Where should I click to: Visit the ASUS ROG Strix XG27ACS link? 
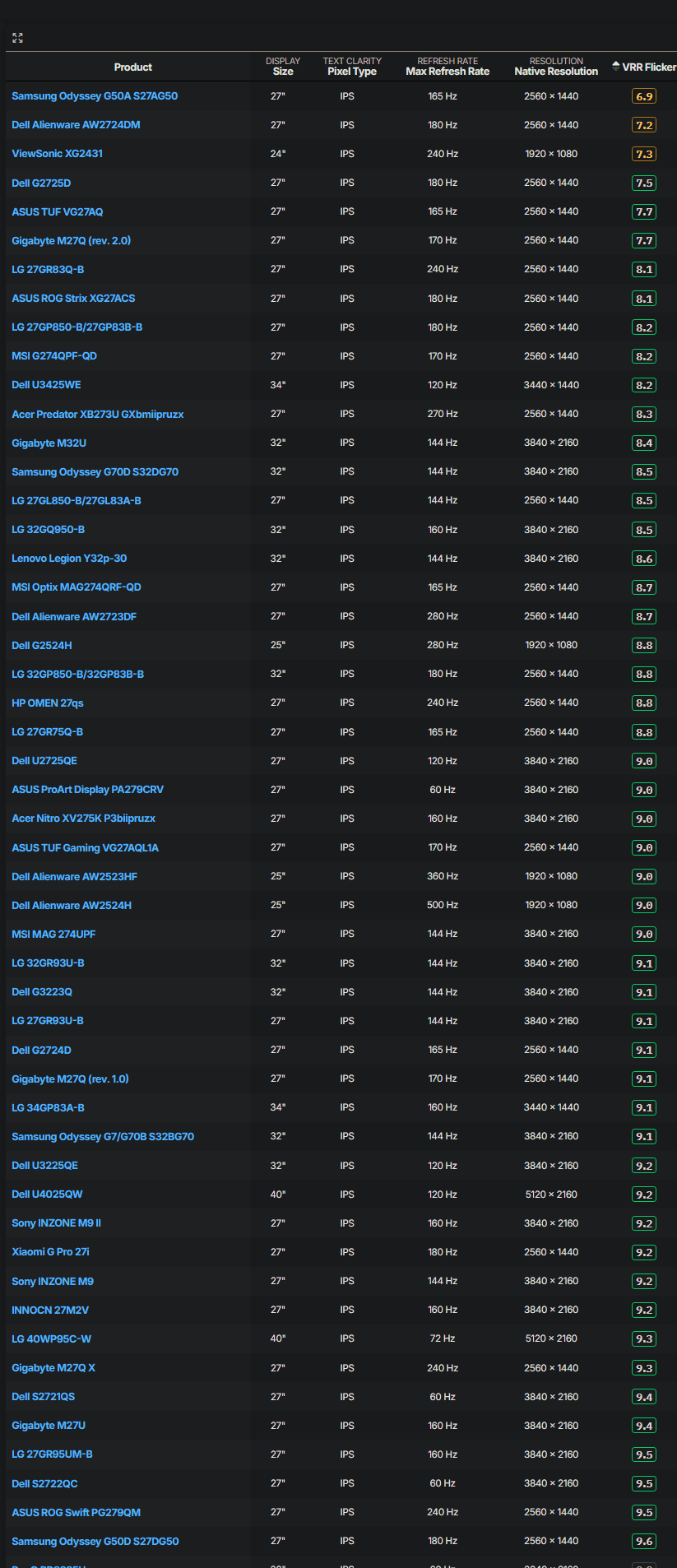[73, 299]
